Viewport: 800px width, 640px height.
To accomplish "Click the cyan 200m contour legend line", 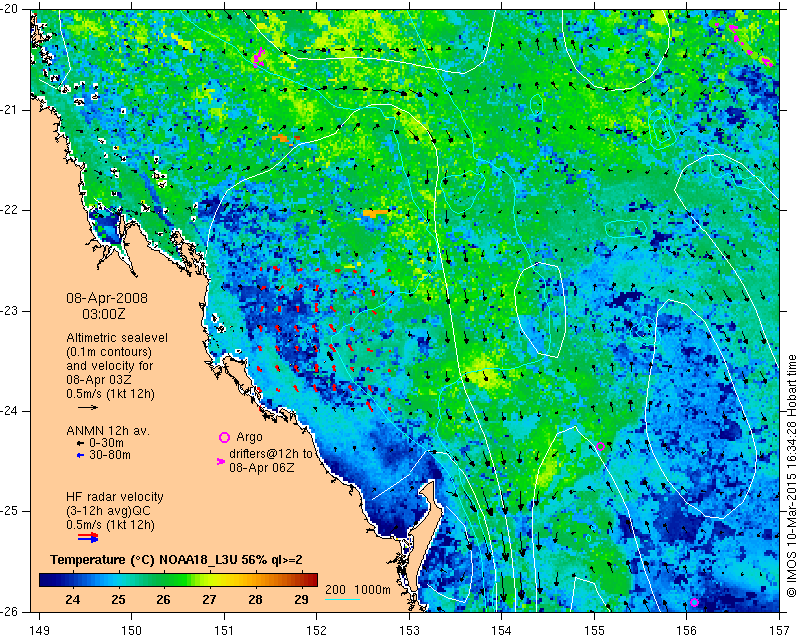I will (342, 599).
